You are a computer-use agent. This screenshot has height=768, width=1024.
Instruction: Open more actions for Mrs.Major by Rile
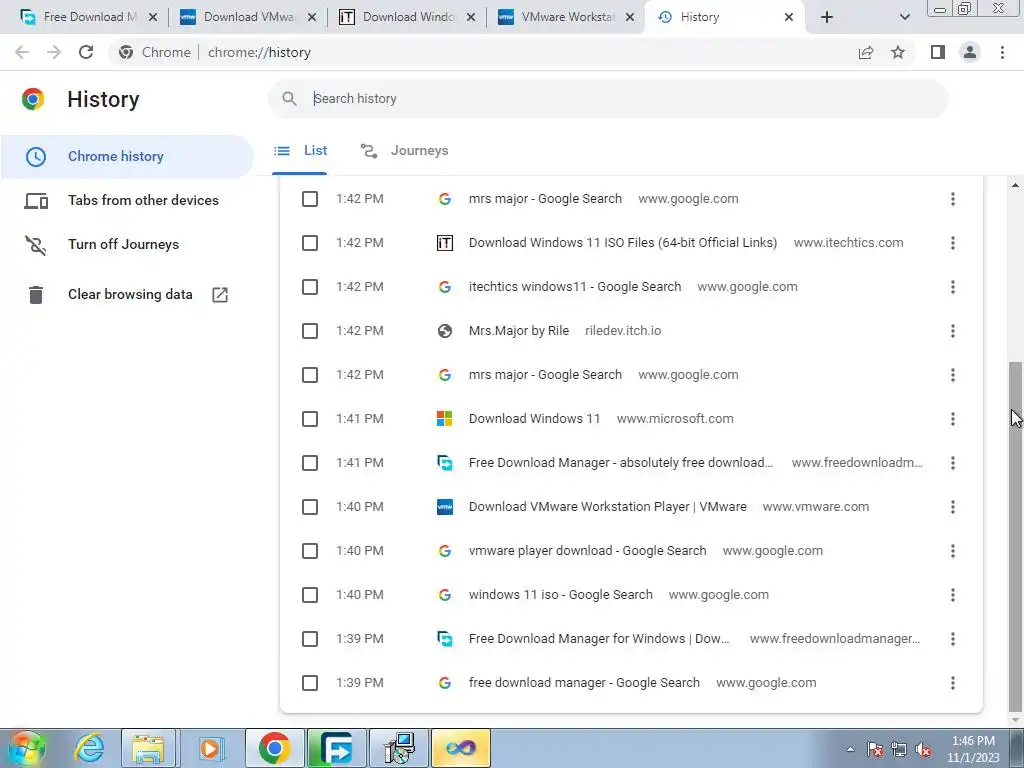[953, 331]
